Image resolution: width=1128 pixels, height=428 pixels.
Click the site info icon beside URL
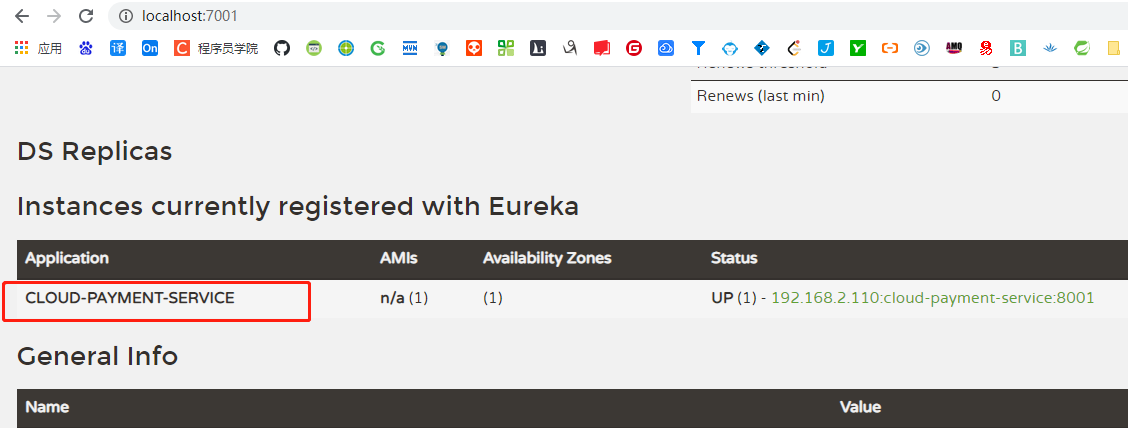[127, 16]
